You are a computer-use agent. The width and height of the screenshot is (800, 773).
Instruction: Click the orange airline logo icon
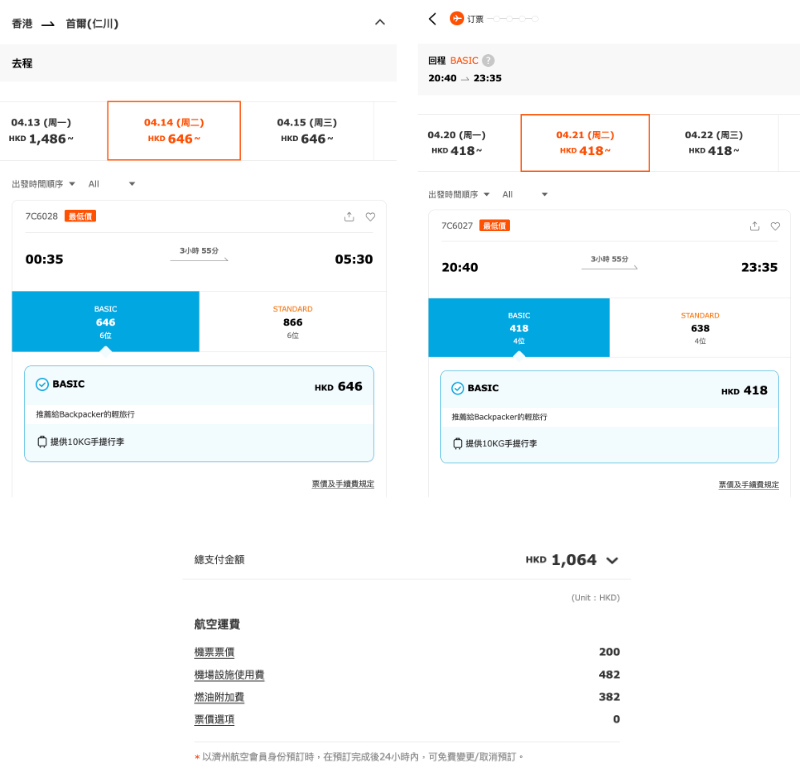point(457,19)
